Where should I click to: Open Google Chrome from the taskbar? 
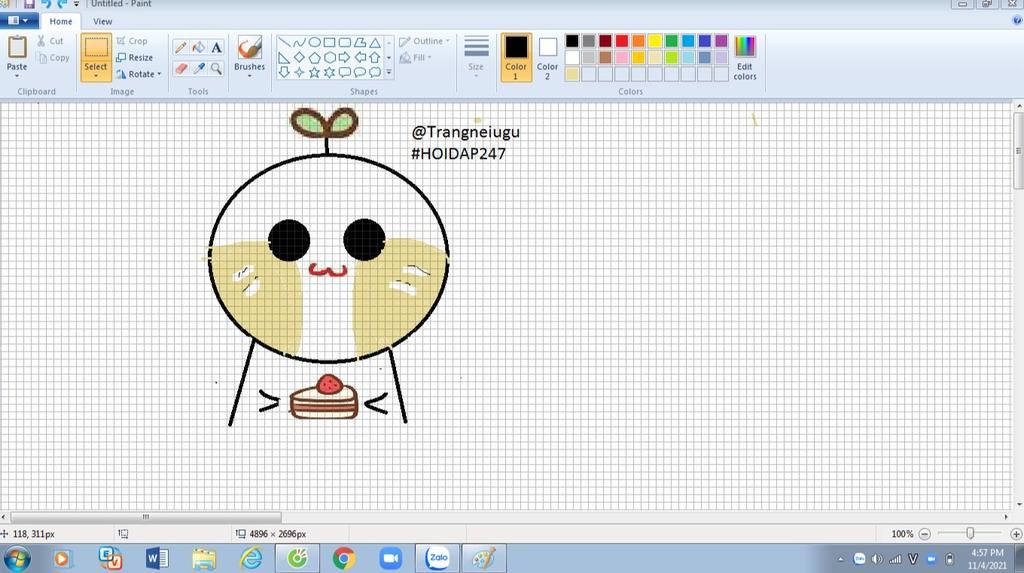pyautogui.click(x=344, y=559)
